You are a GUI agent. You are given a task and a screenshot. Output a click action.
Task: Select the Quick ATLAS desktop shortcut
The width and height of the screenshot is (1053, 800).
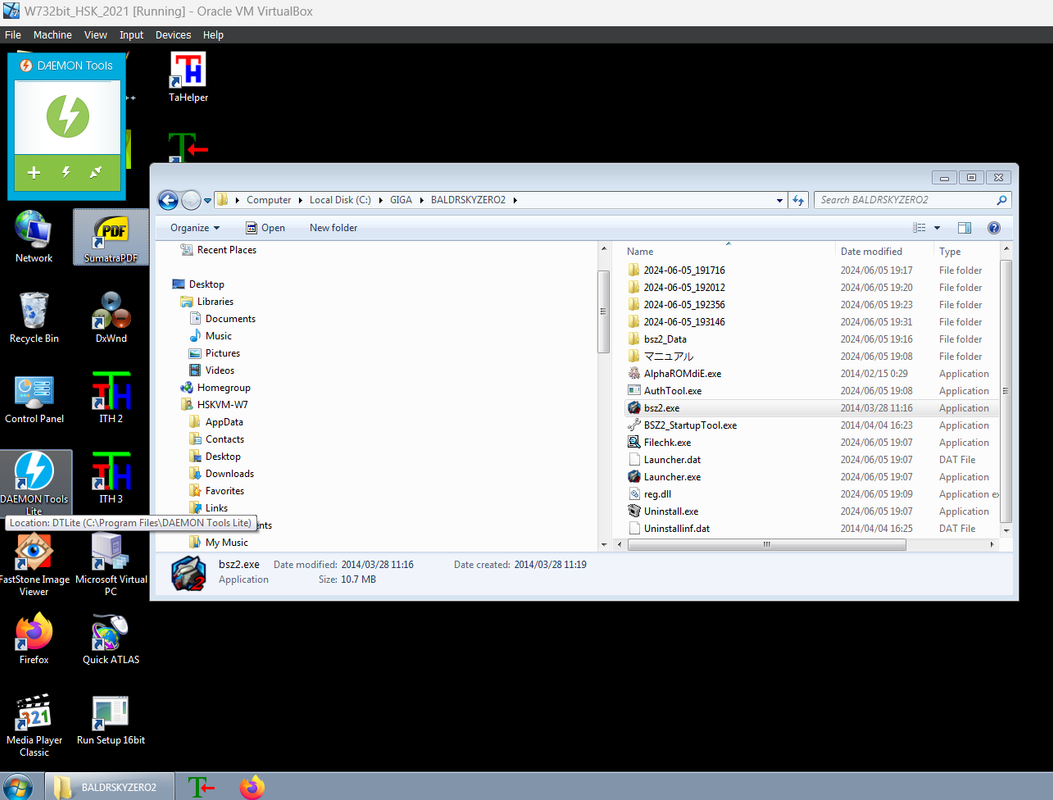pos(111,639)
